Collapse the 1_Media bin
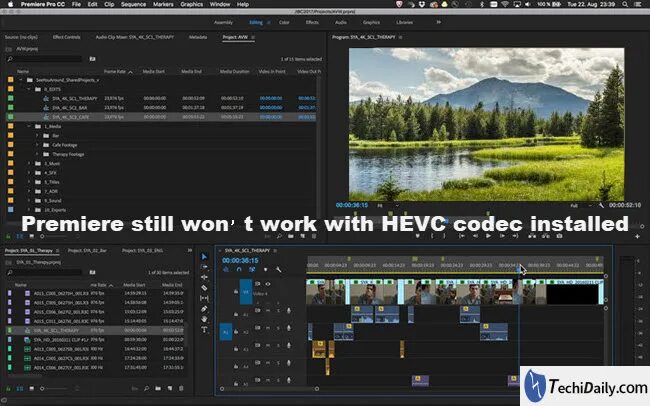This screenshot has width=650, height=406. (x=29, y=126)
